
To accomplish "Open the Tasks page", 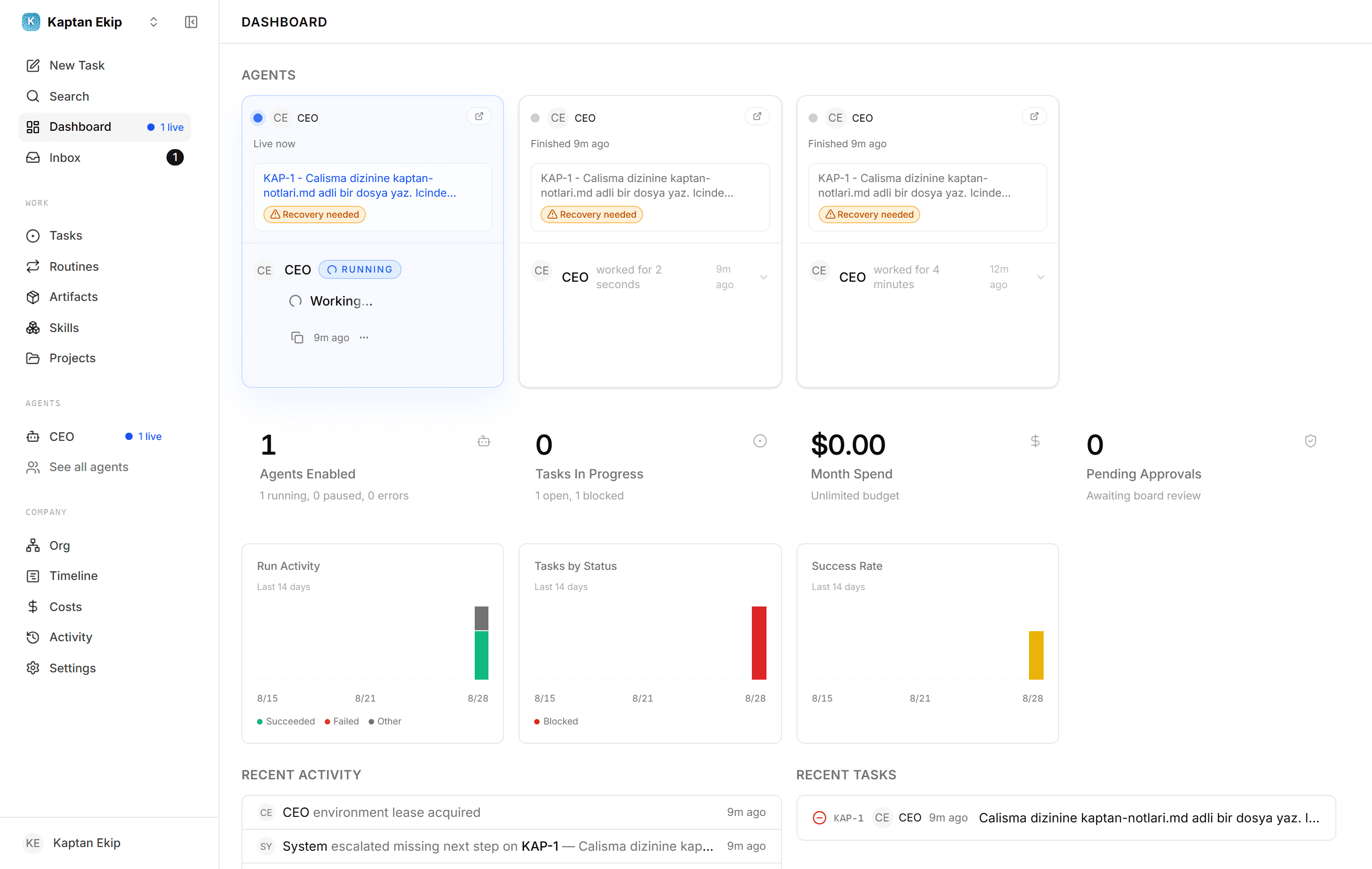I will point(105,236).
